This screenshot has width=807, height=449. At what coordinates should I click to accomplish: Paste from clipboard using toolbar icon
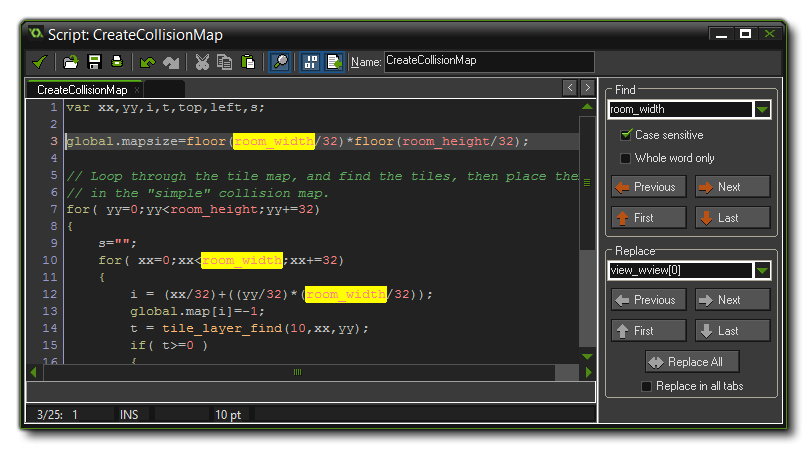[x=248, y=62]
